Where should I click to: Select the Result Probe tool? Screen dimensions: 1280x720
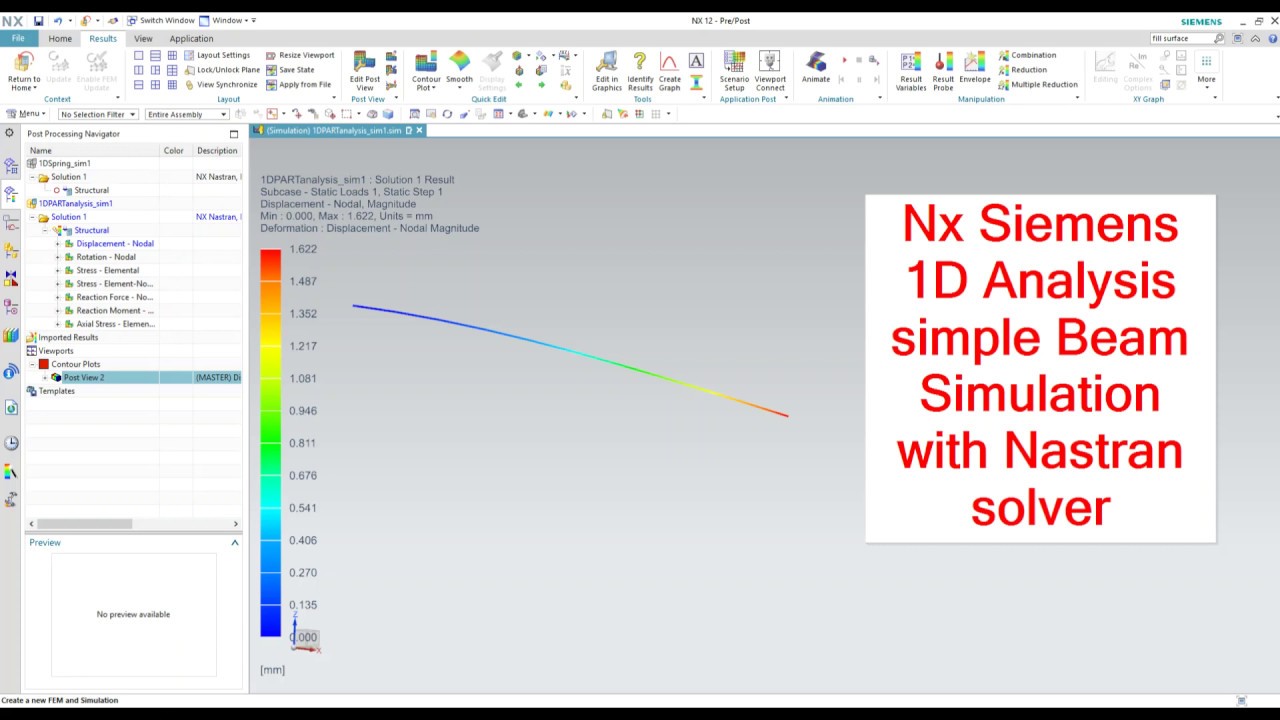pyautogui.click(x=943, y=72)
